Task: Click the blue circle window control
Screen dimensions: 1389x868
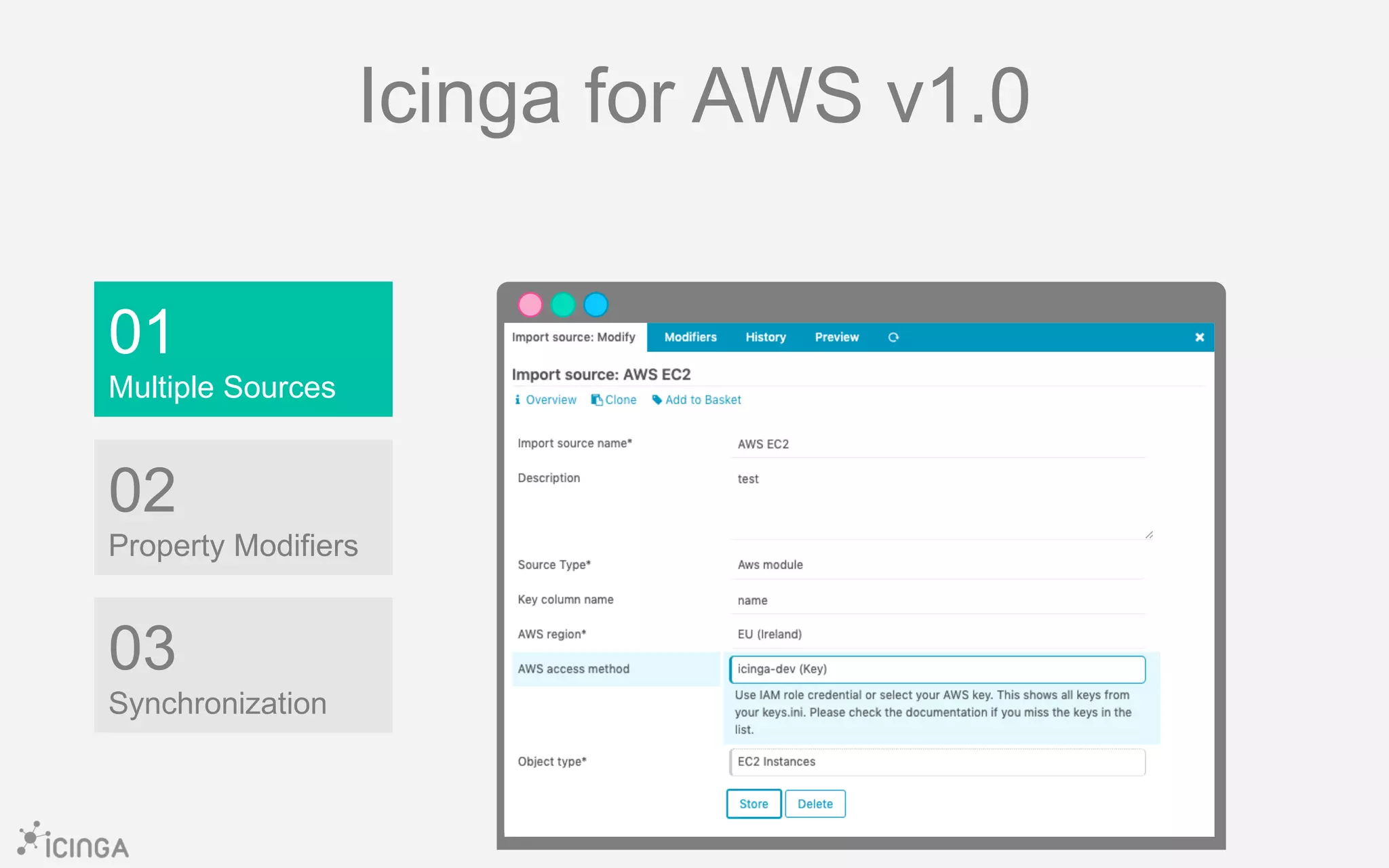Action: 596,304
